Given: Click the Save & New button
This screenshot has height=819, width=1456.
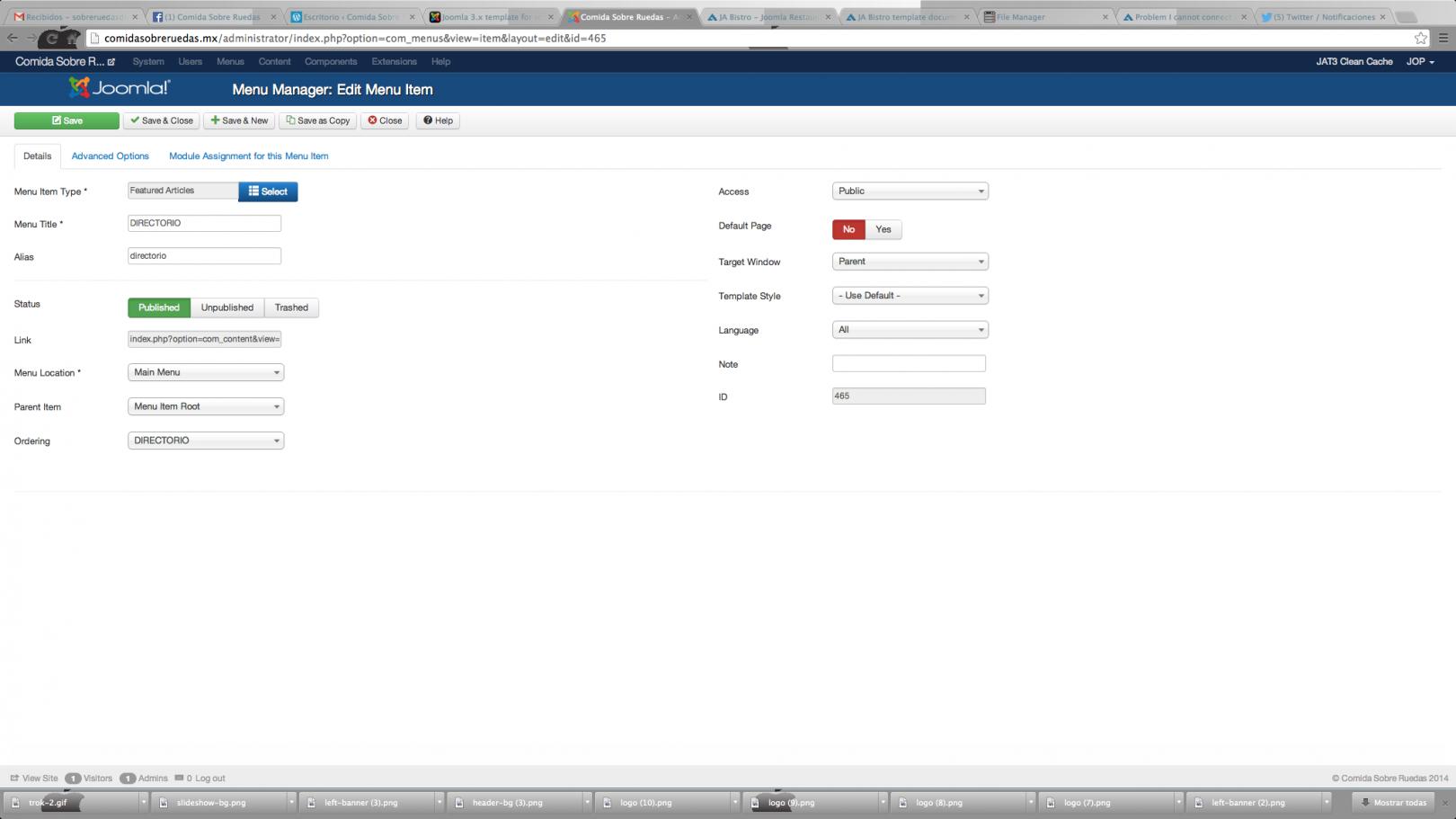Looking at the screenshot, I should point(240,120).
